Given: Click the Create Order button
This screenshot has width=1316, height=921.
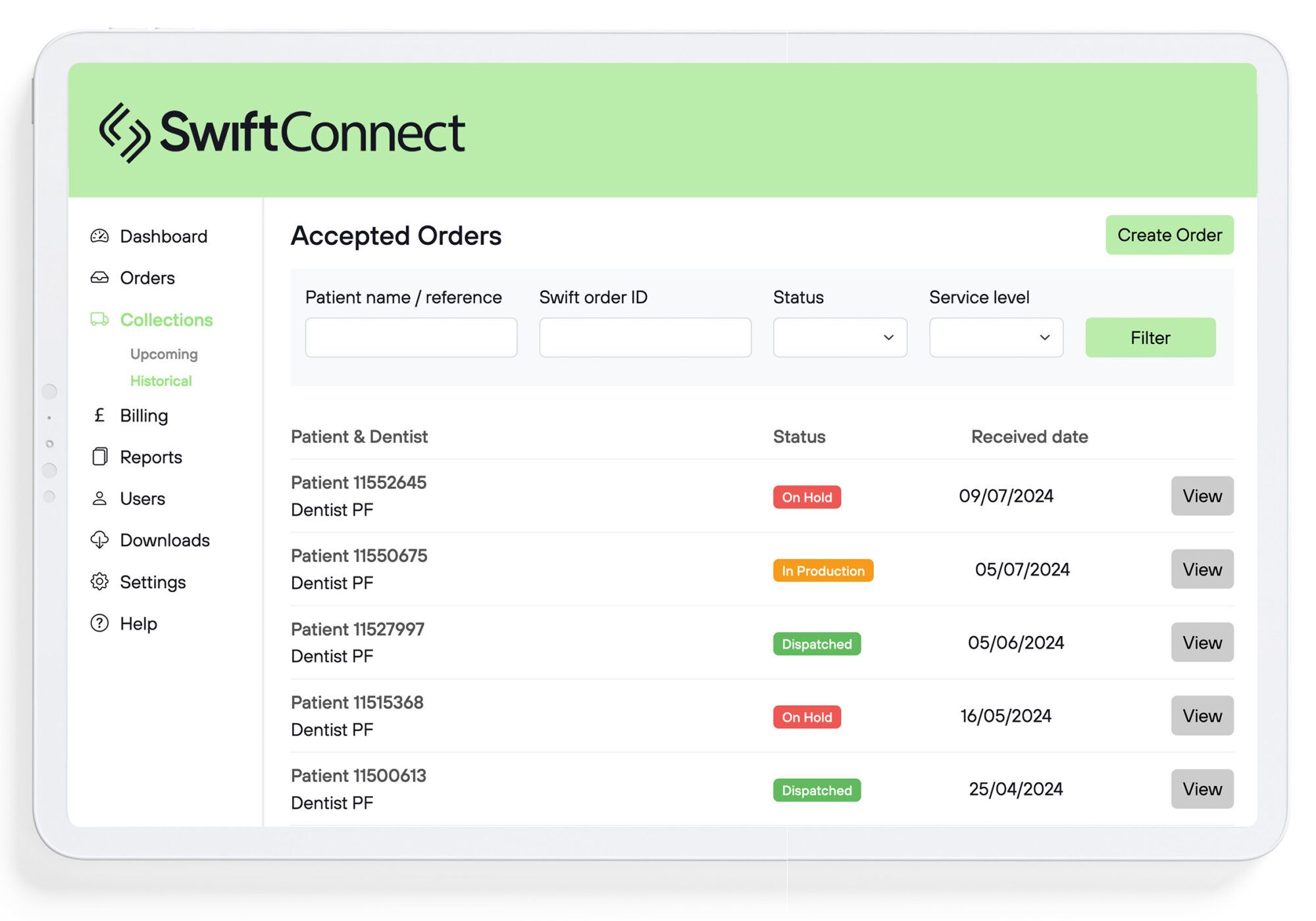Looking at the screenshot, I should (x=1169, y=235).
